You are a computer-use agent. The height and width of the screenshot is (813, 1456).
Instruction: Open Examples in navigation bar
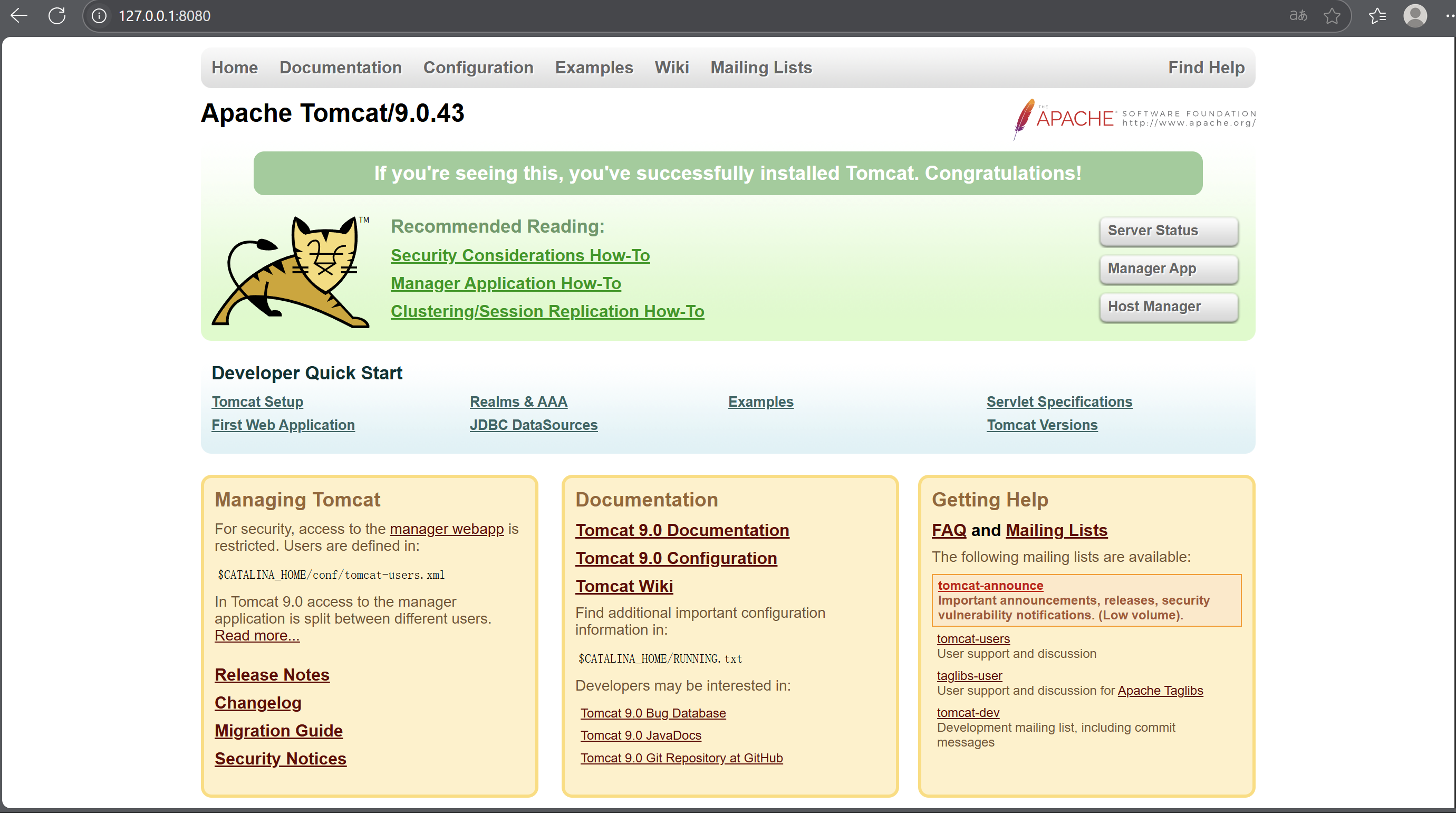click(594, 68)
